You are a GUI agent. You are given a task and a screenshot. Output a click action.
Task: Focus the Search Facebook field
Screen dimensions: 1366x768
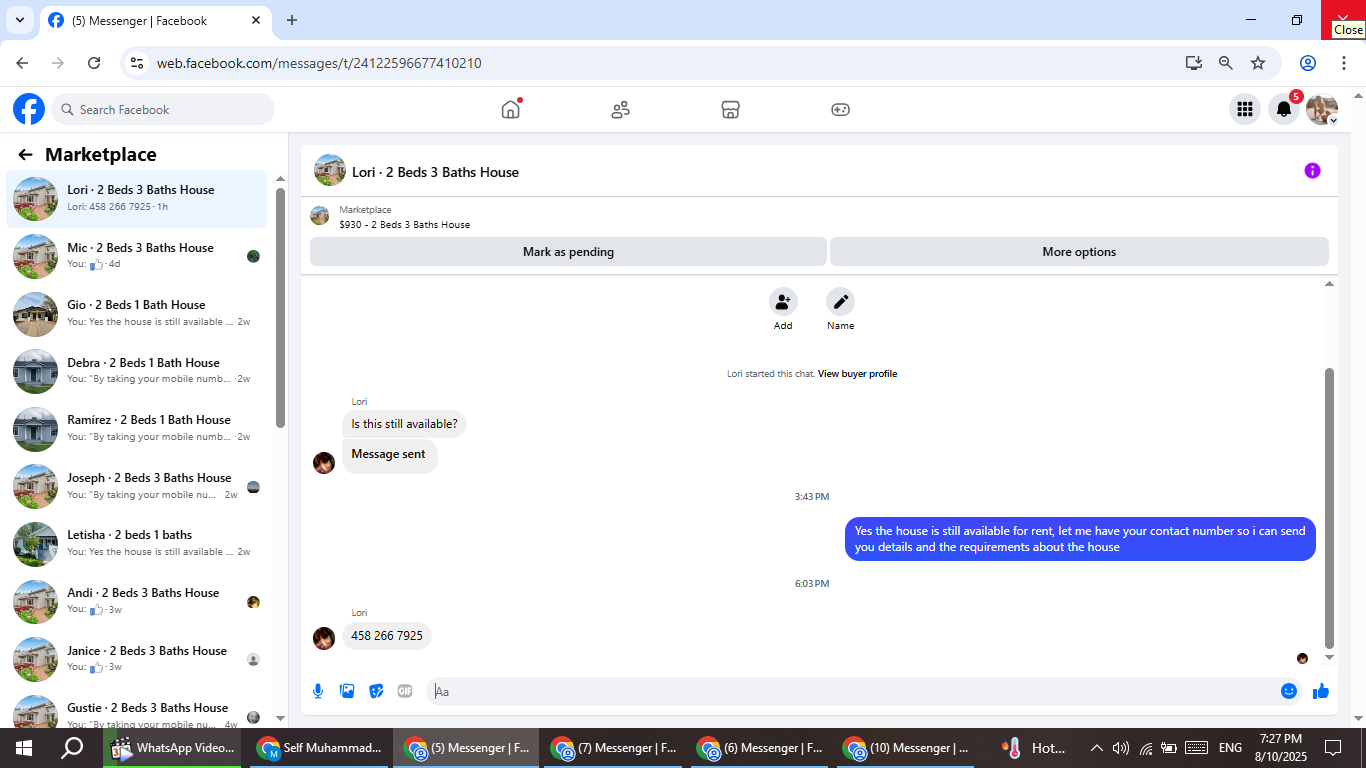coord(163,109)
